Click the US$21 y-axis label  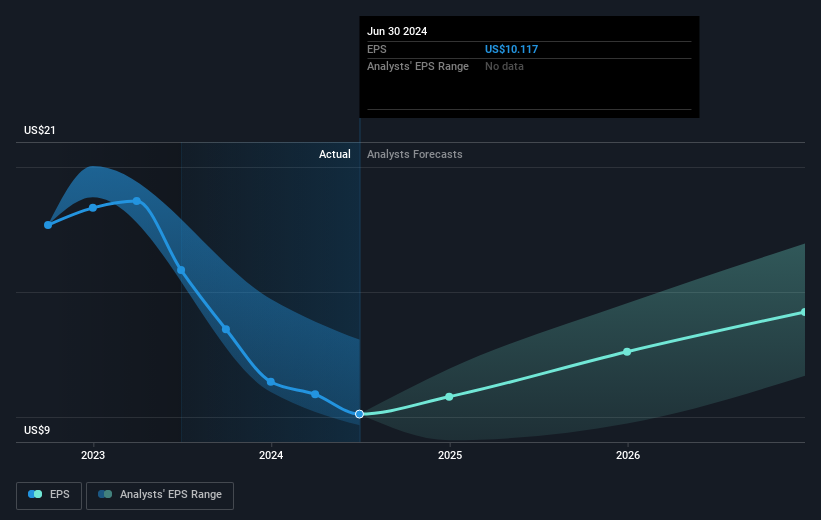40,130
